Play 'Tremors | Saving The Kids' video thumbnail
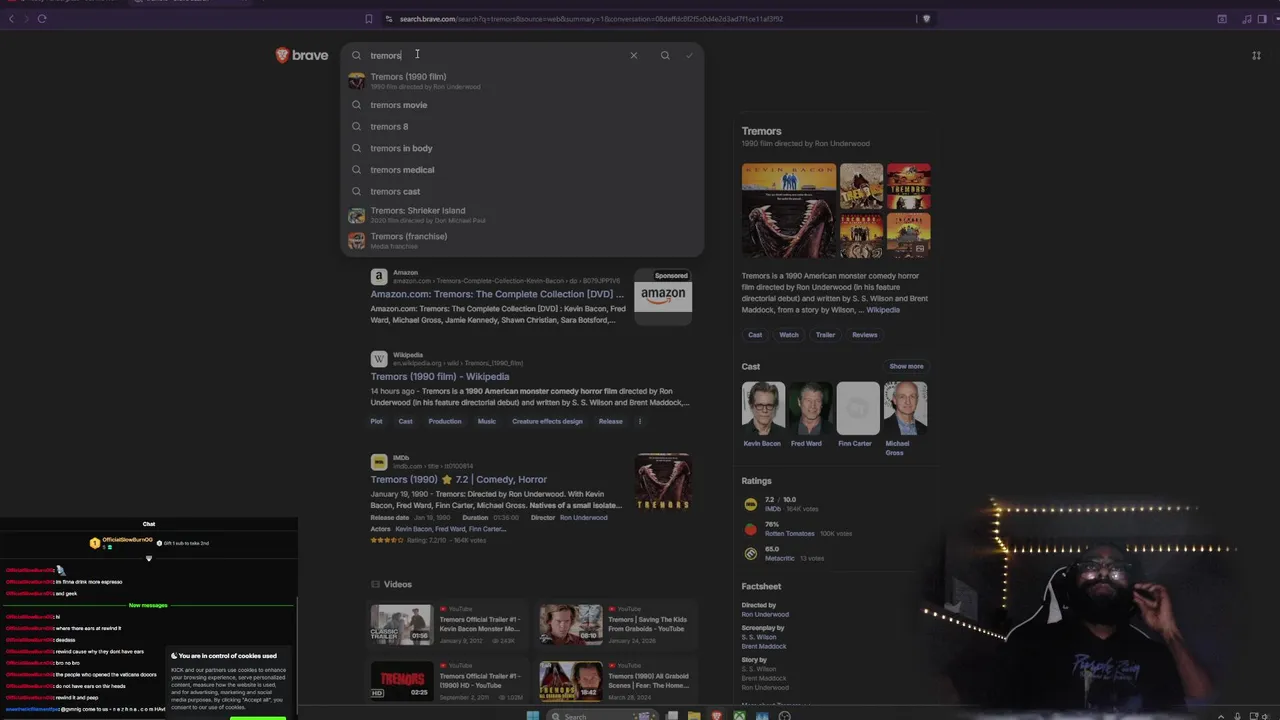This screenshot has height=720, width=1280. coord(571,624)
